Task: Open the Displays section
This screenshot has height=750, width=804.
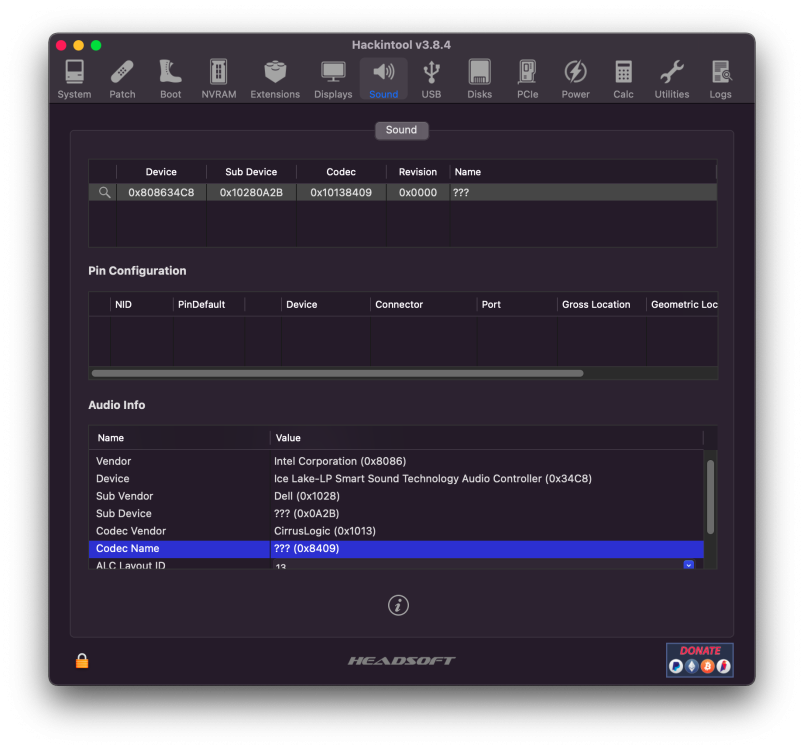Action: coord(333,79)
